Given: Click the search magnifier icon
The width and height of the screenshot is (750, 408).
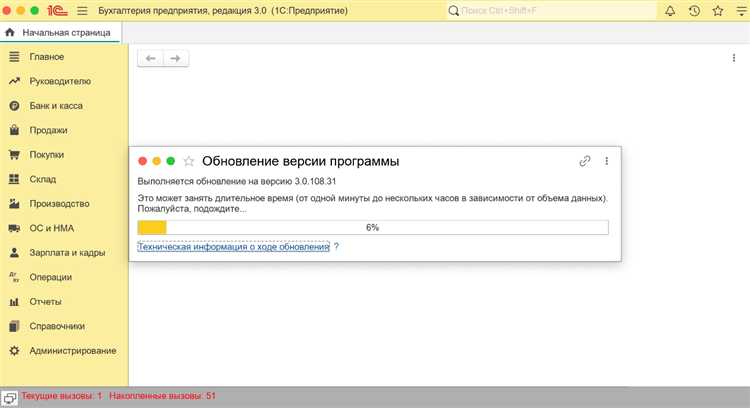Looking at the screenshot, I should pyautogui.click(x=453, y=11).
